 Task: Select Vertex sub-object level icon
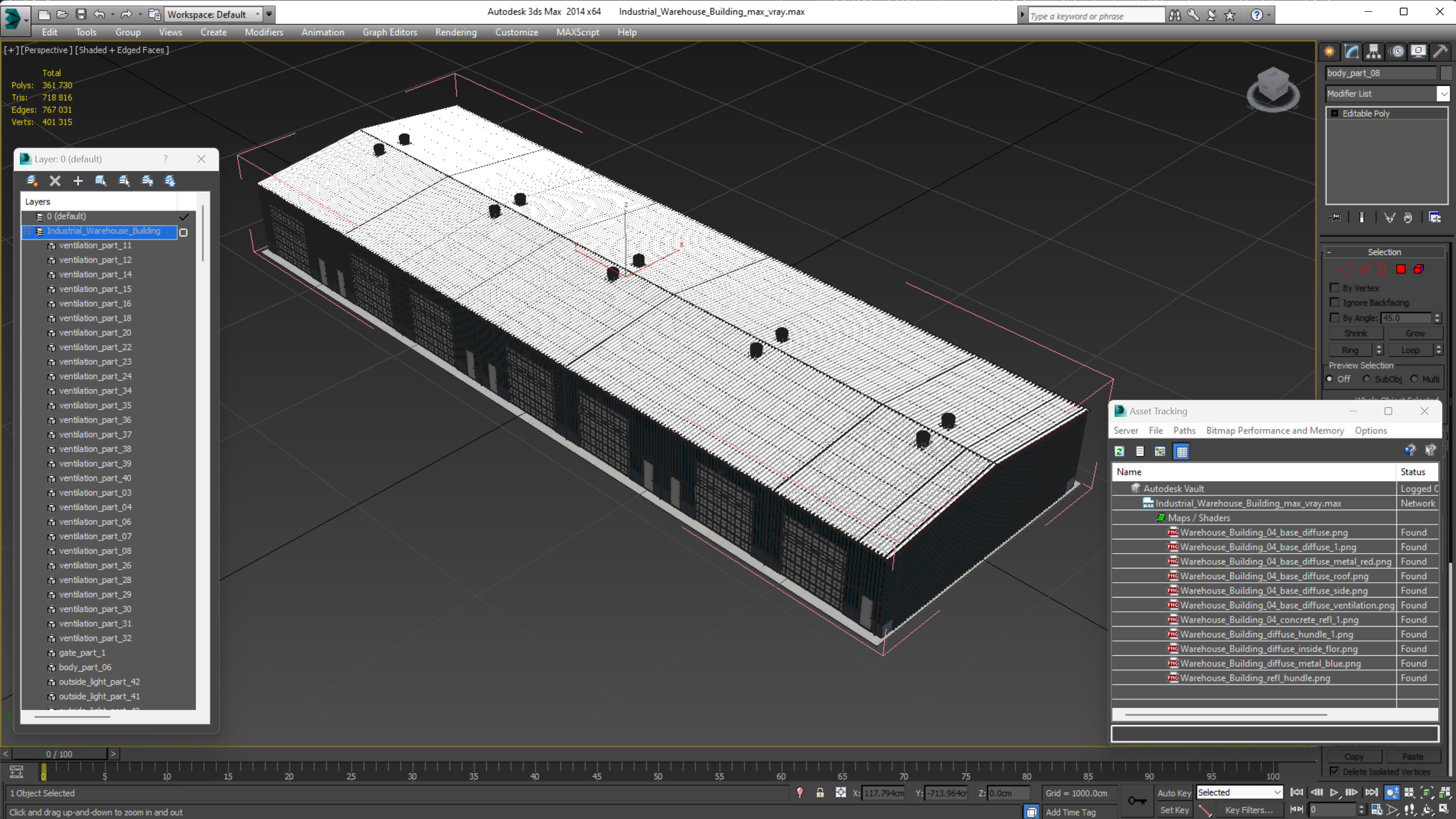[1345, 269]
